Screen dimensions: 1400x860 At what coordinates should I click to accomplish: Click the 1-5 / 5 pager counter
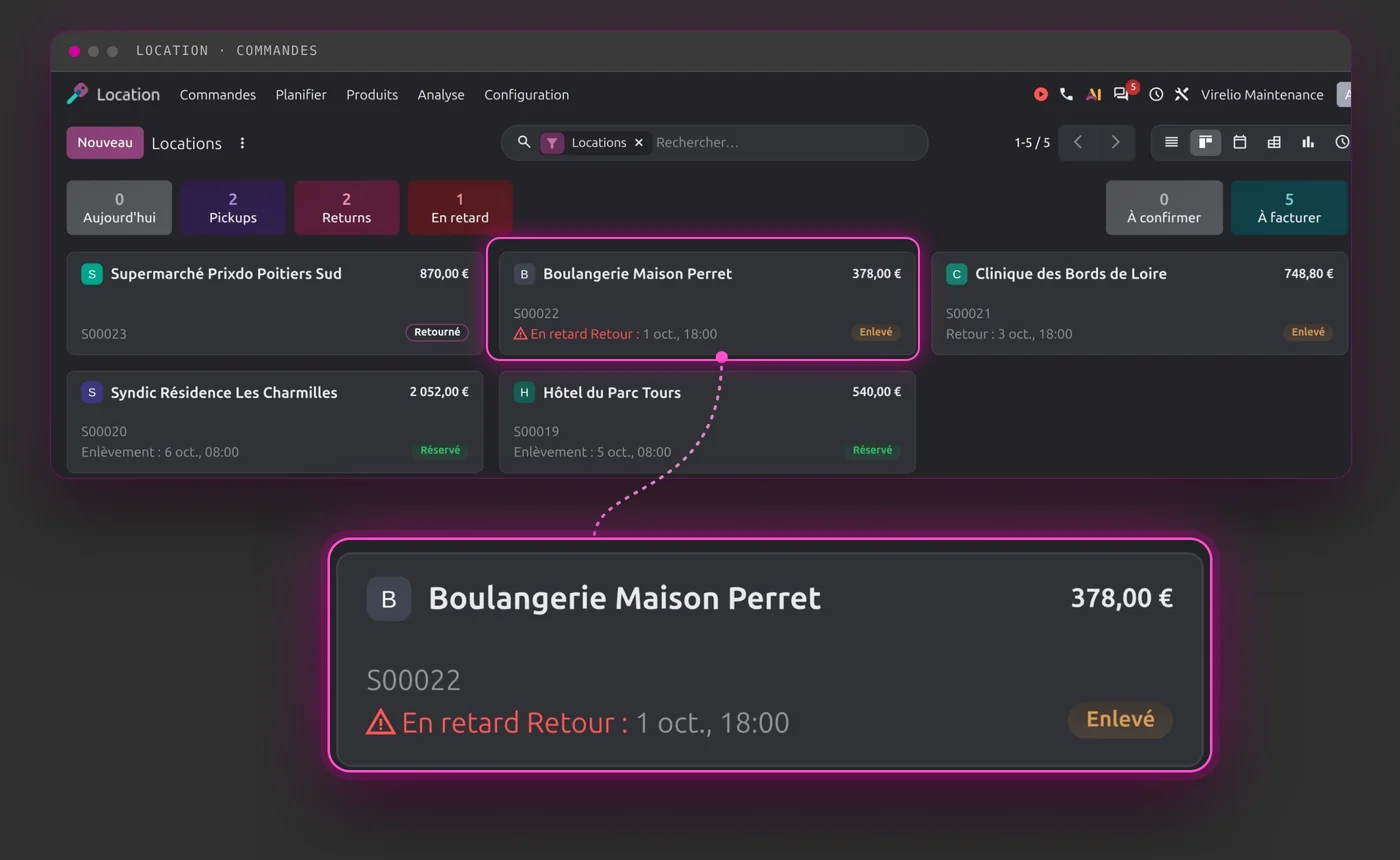click(1032, 143)
